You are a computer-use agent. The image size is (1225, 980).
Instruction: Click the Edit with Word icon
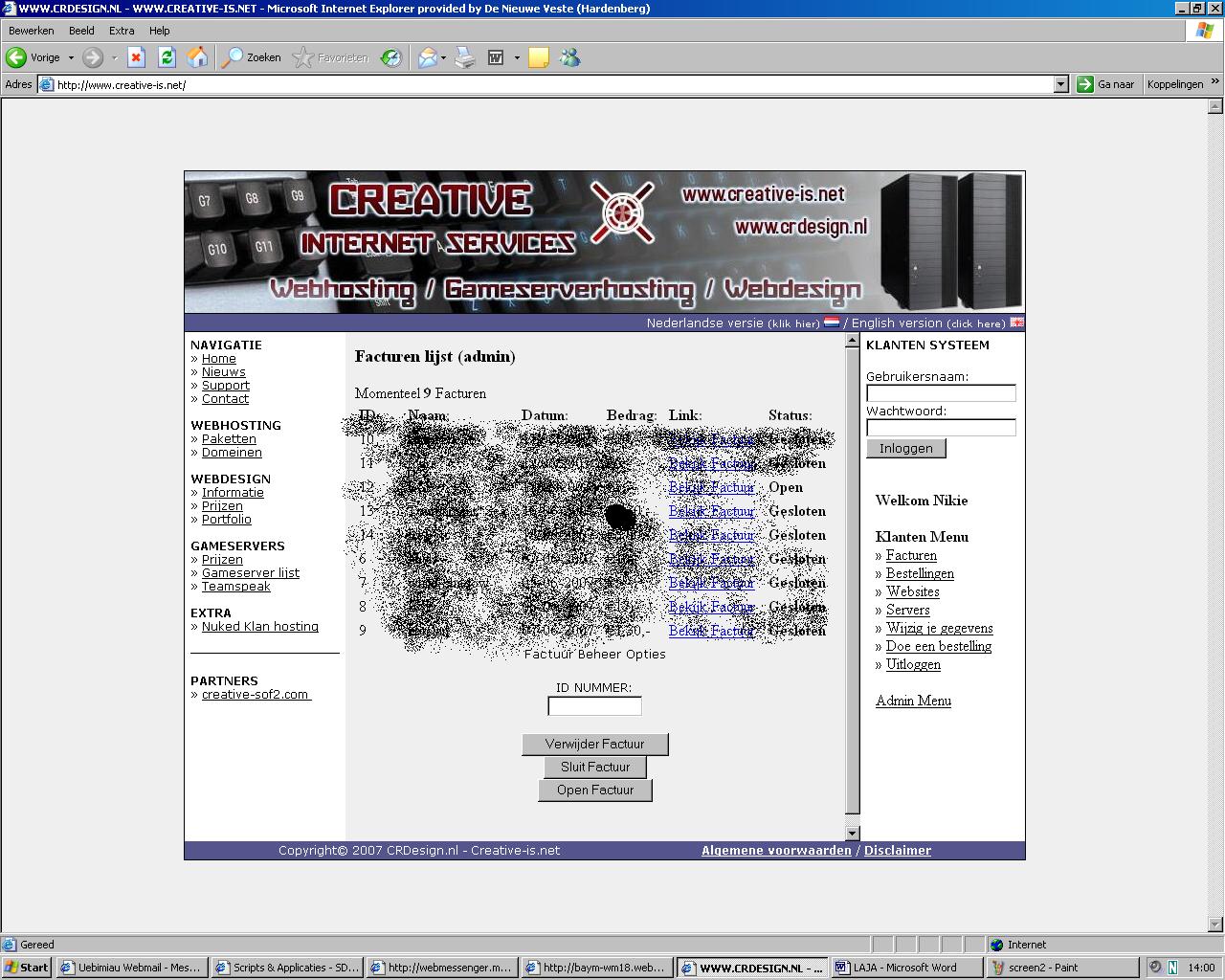pos(496,57)
